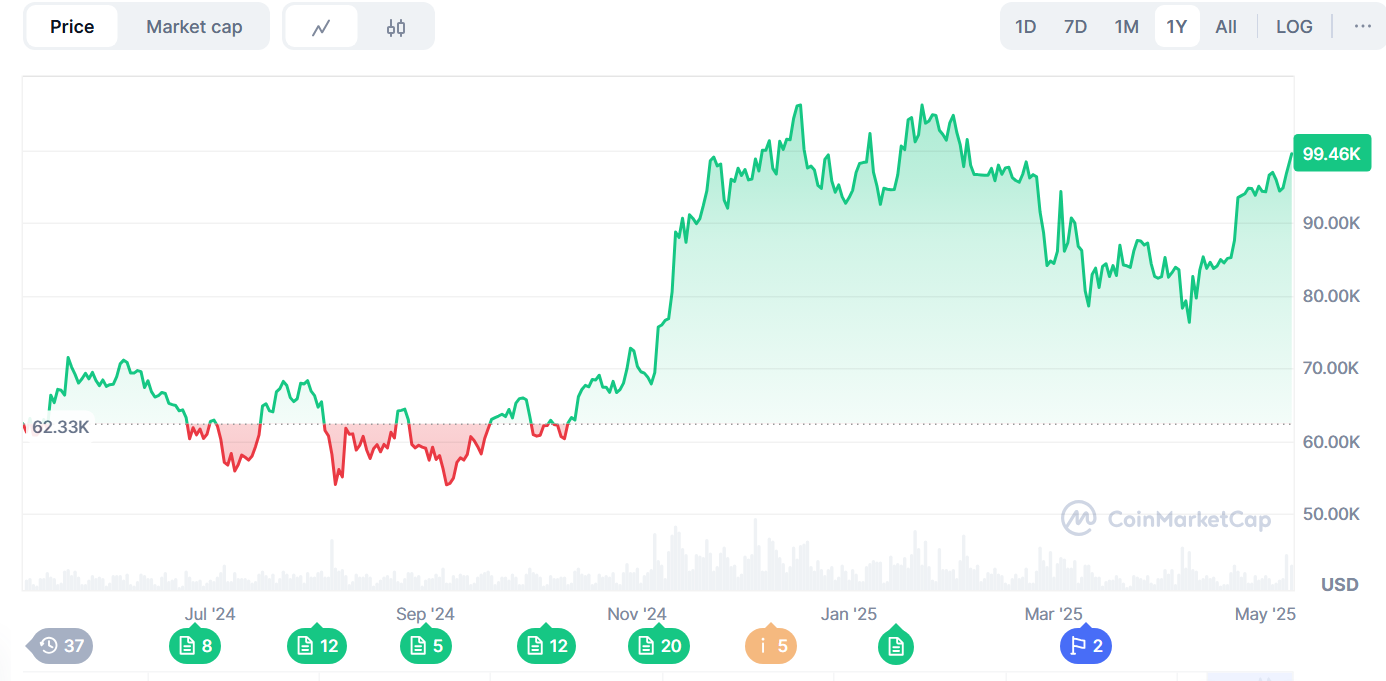The width and height of the screenshot is (1386, 681).
Task: Switch to the line chart view icon
Action: coord(321,27)
